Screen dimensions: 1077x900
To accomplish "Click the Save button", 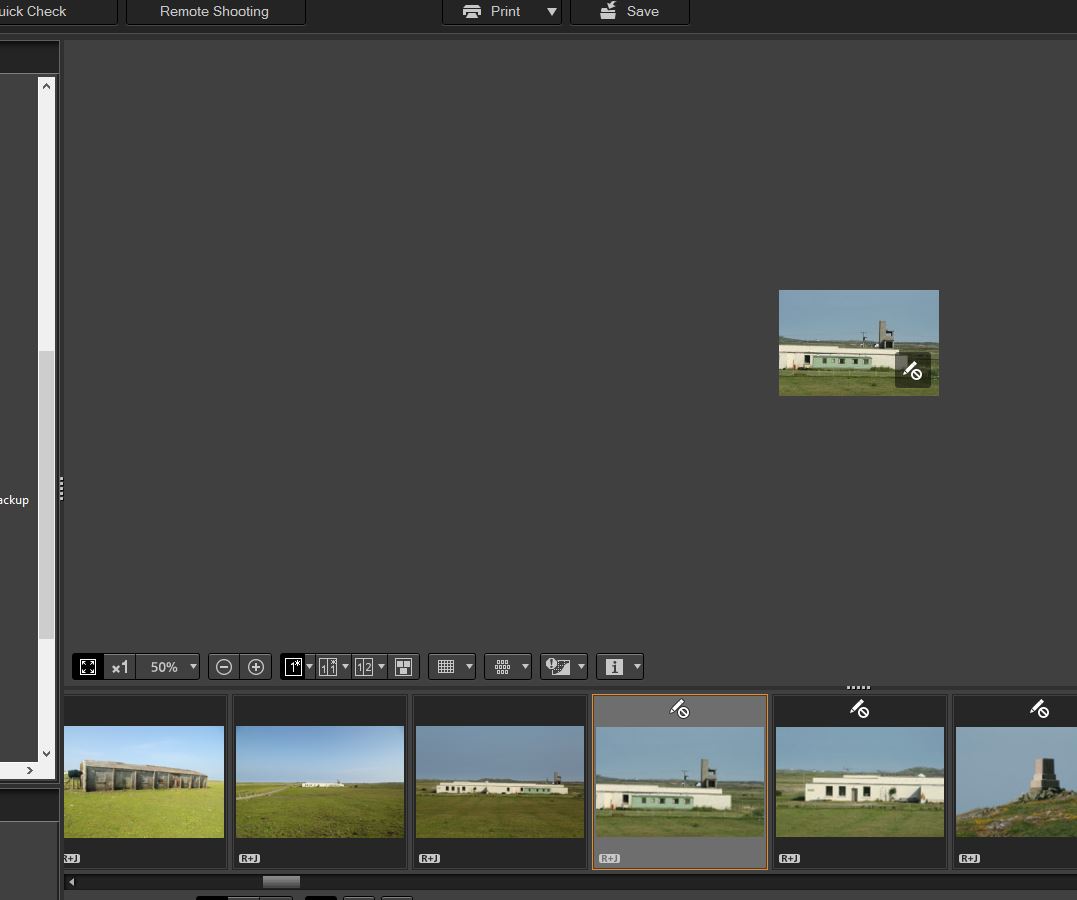I will [x=629, y=12].
